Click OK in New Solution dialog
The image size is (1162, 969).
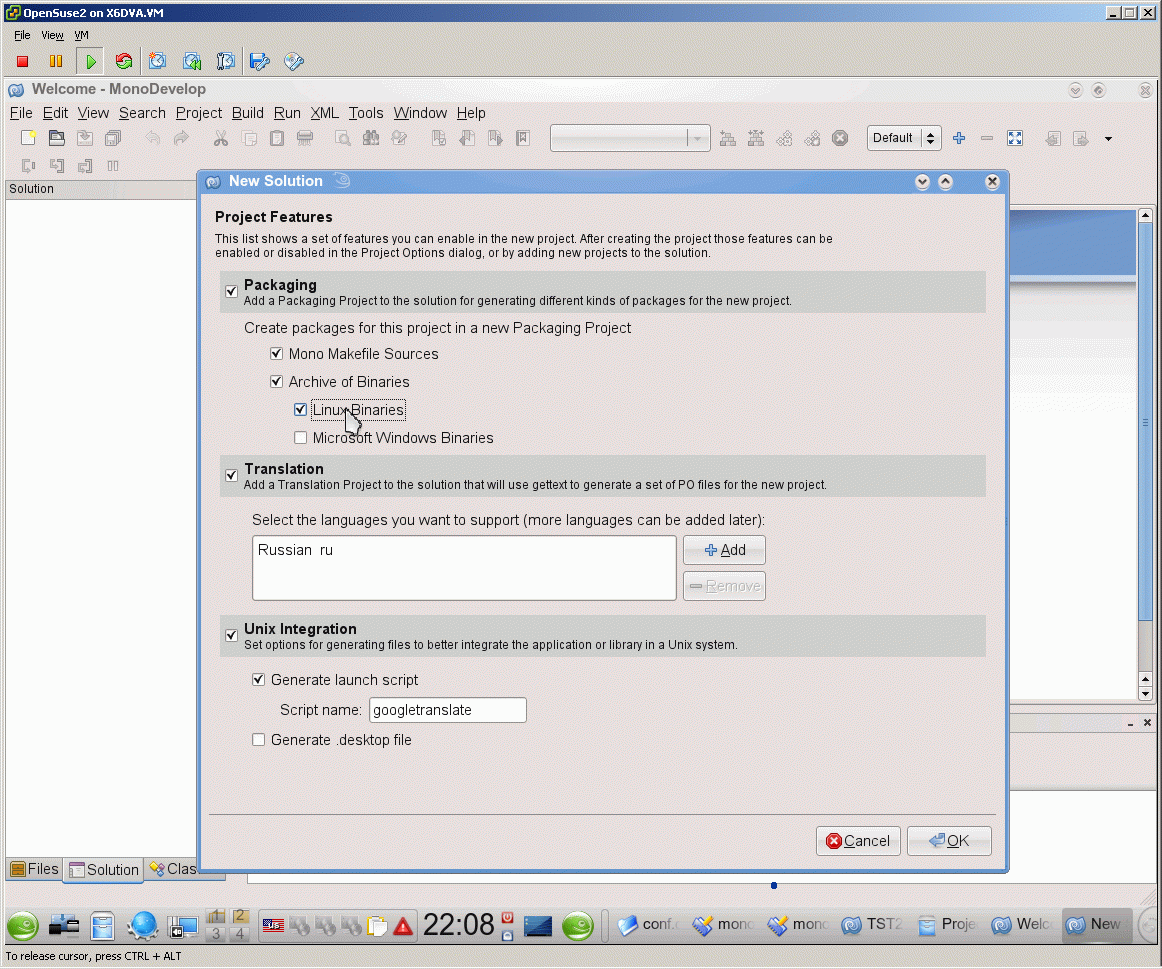(949, 841)
